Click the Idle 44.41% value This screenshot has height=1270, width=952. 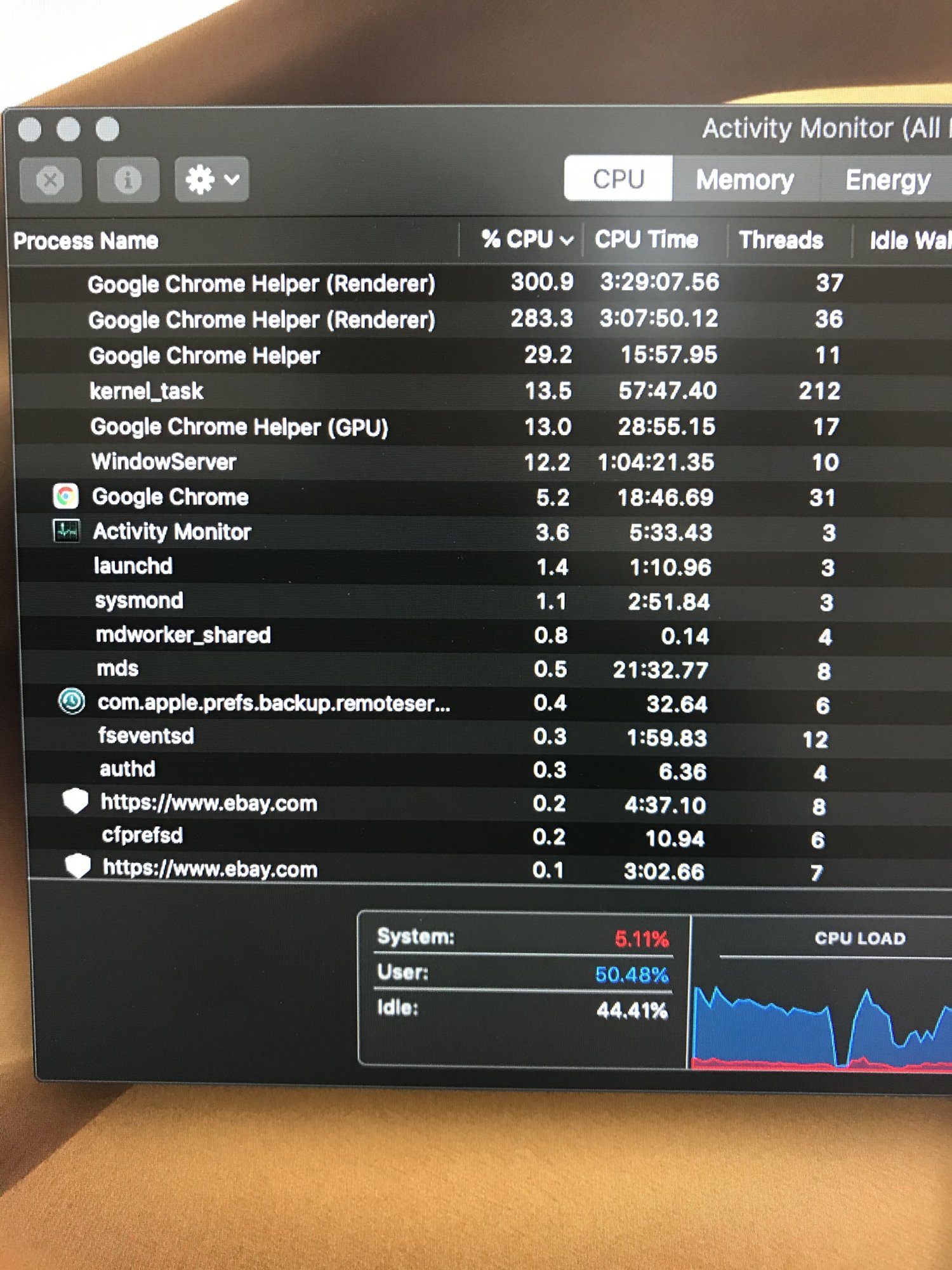632,1010
